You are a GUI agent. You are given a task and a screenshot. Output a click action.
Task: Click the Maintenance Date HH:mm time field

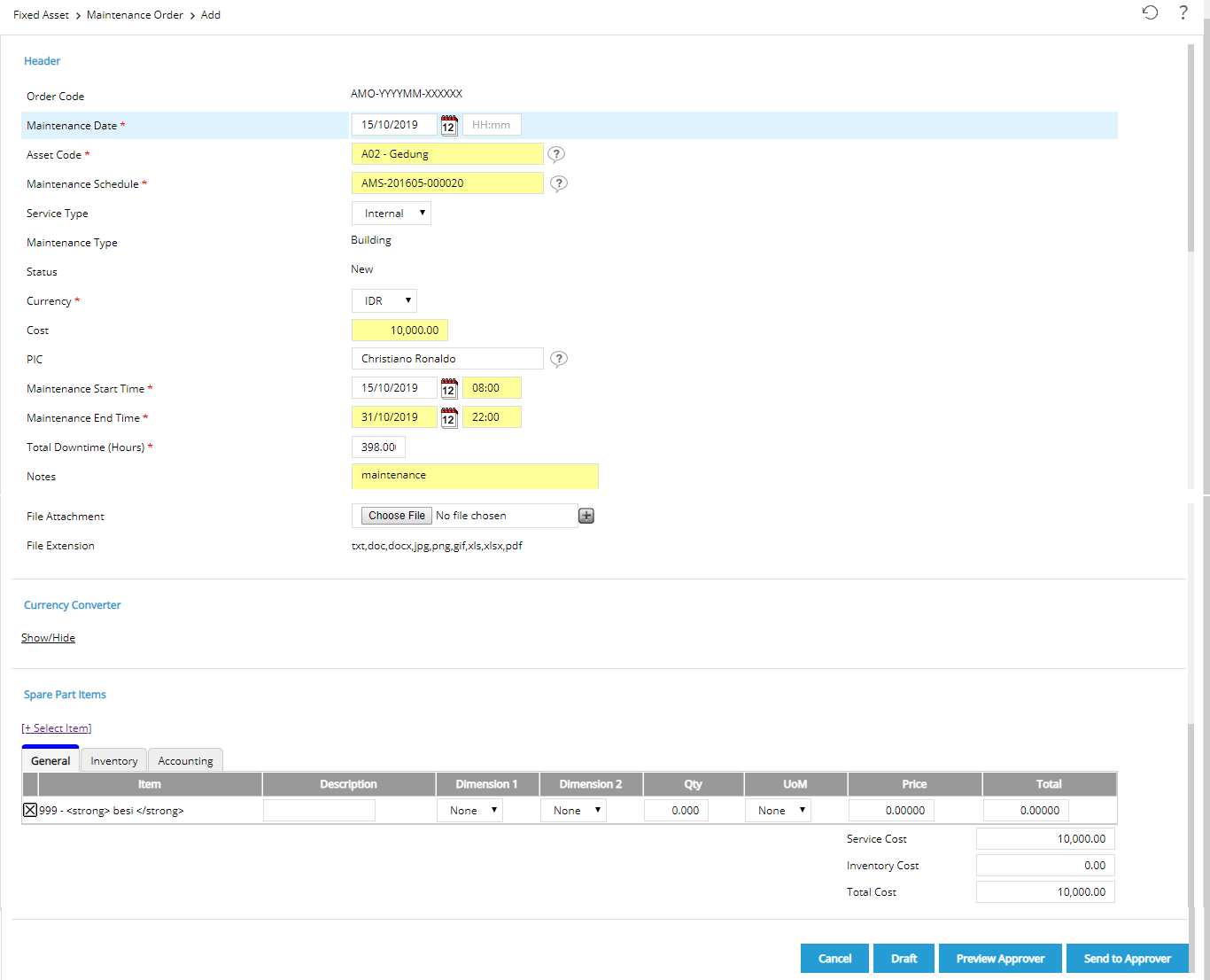(x=492, y=125)
